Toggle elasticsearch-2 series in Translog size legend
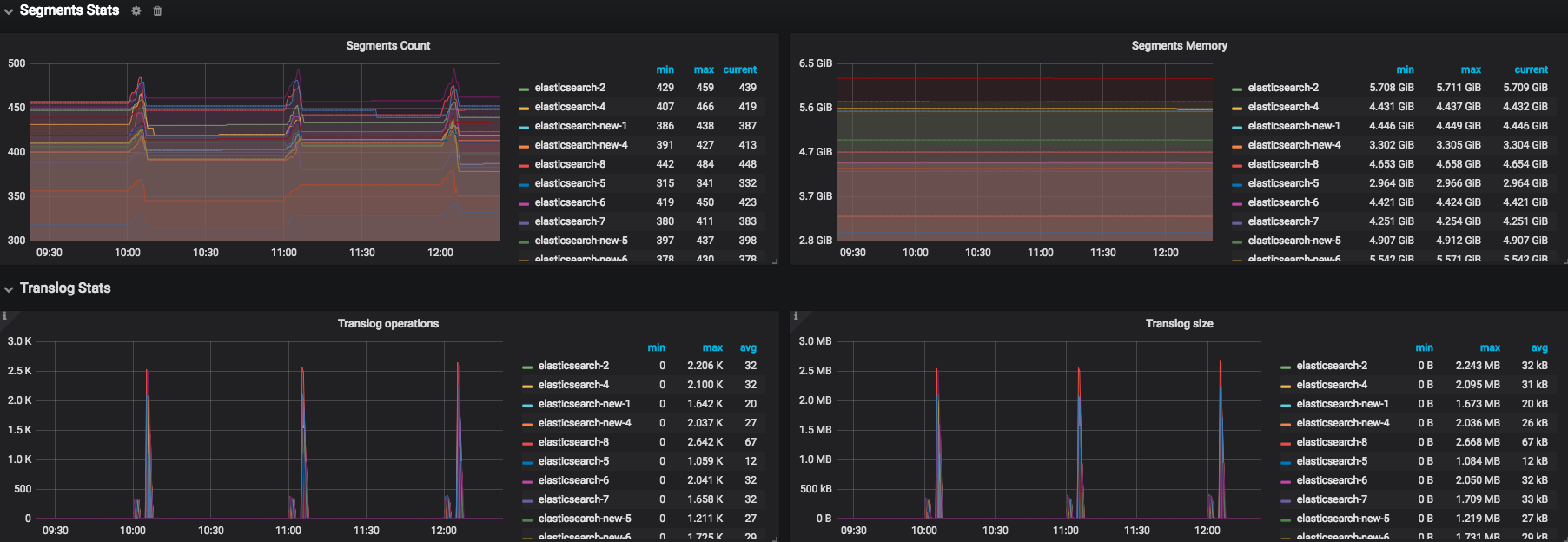This screenshot has width=1568, height=542. tap(1332, 366)
